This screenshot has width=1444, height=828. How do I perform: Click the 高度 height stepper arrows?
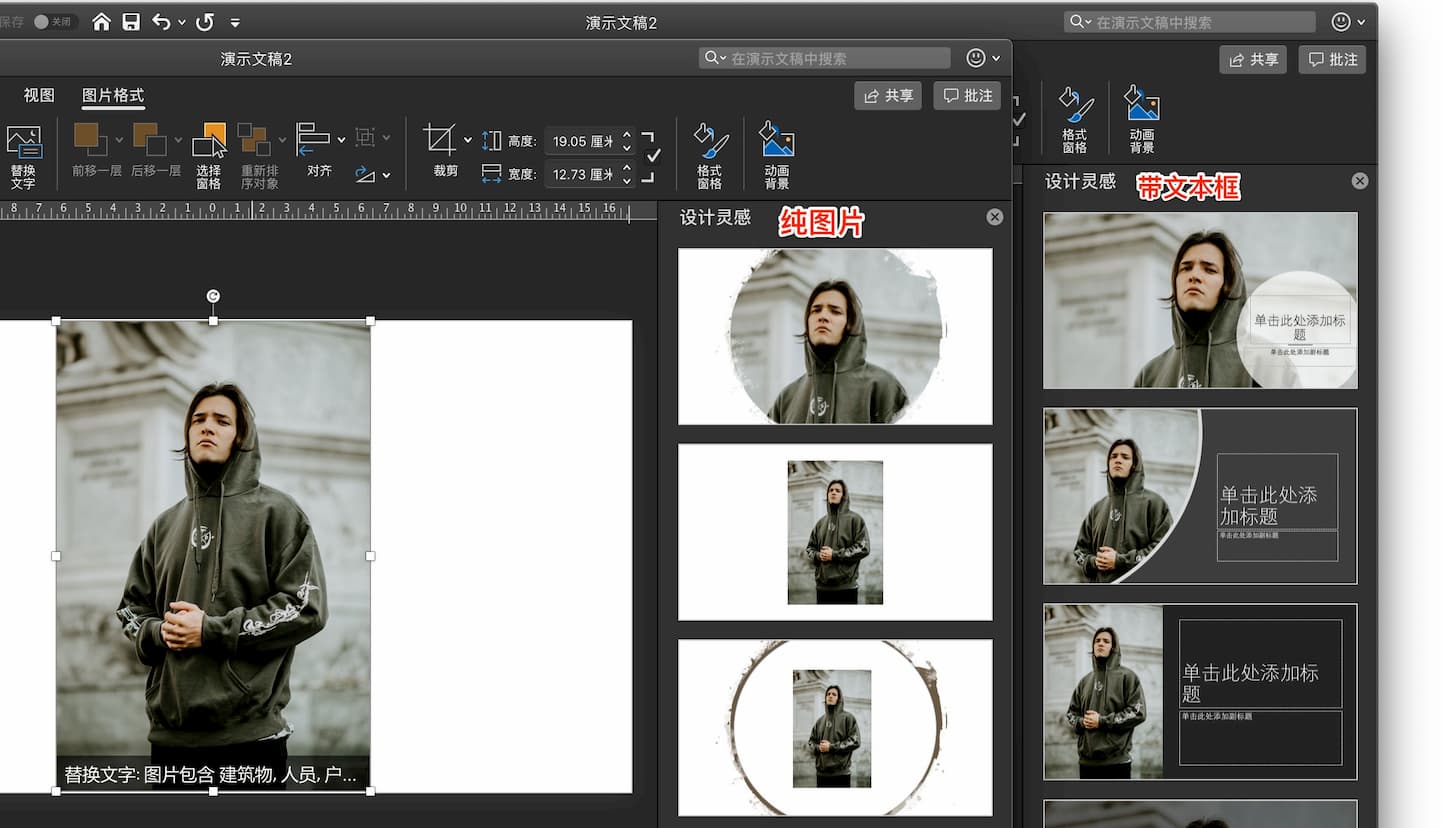(x=627, y=141)
